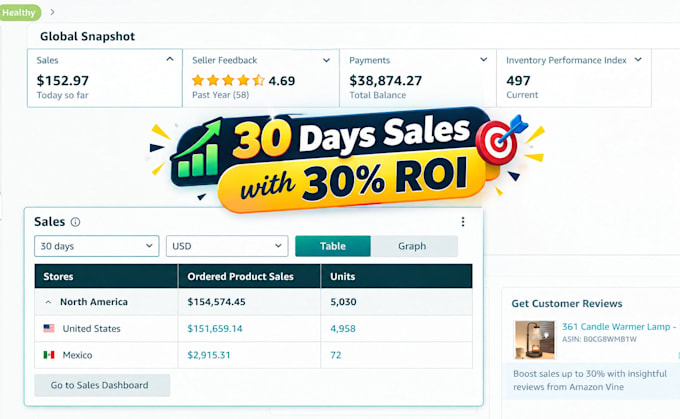Image resolution: width=680 pixels, height=419 pixels.
Task: Click the North America units 5,030
Action: pyautogui.click(x=343, y=302)
